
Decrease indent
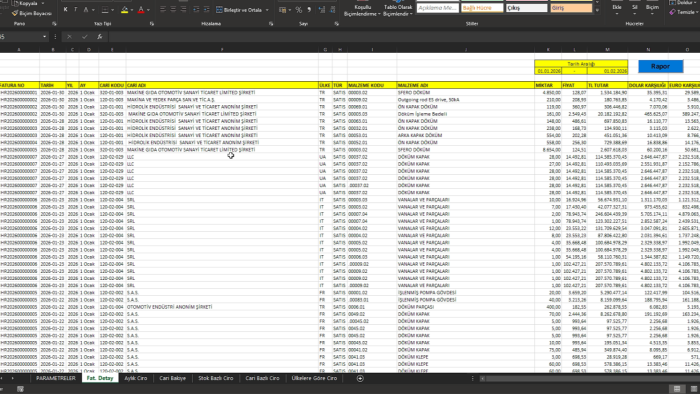click(x=196, y=9)
